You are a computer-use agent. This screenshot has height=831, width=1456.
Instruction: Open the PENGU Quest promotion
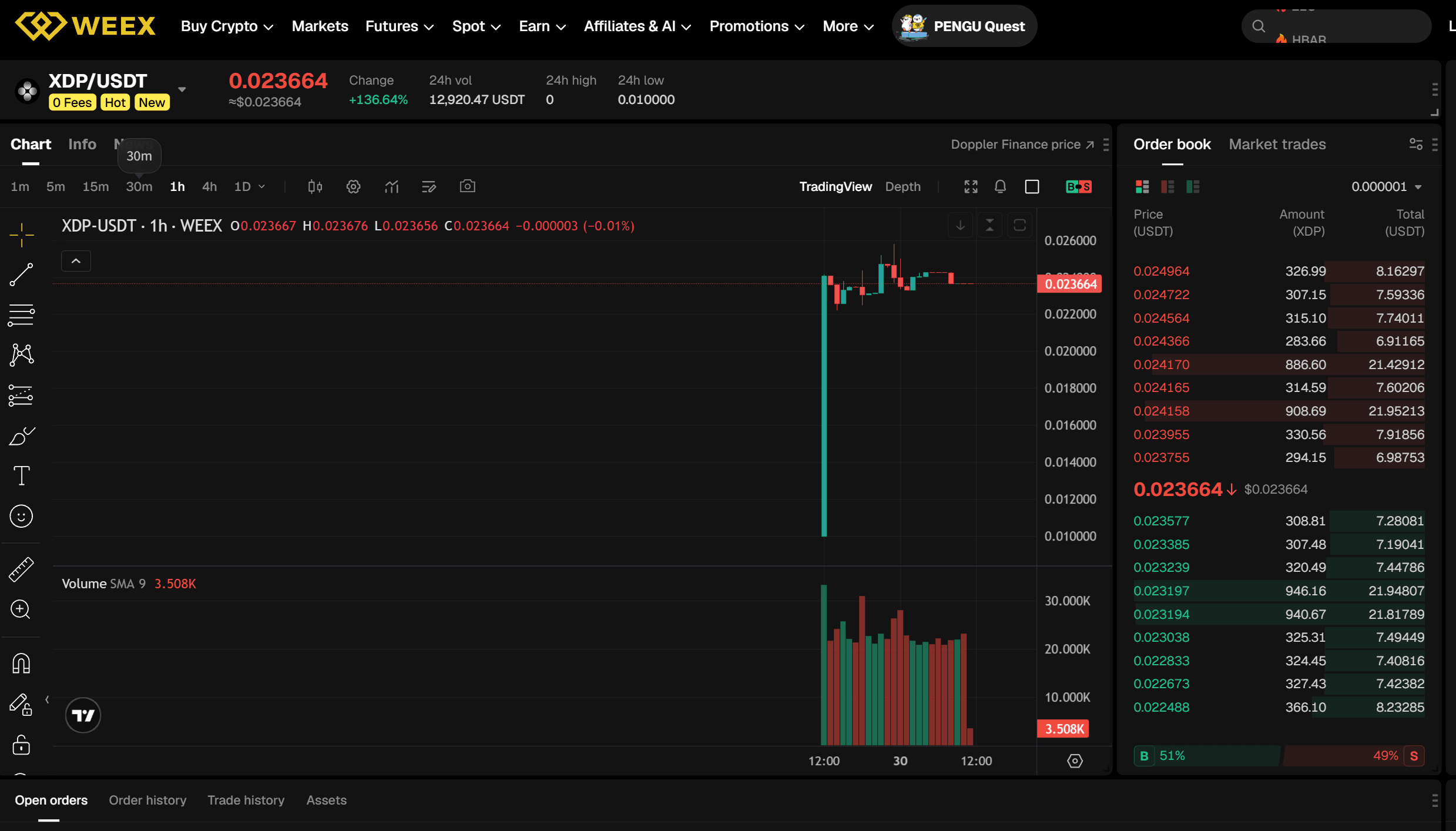tap(965, 26)
